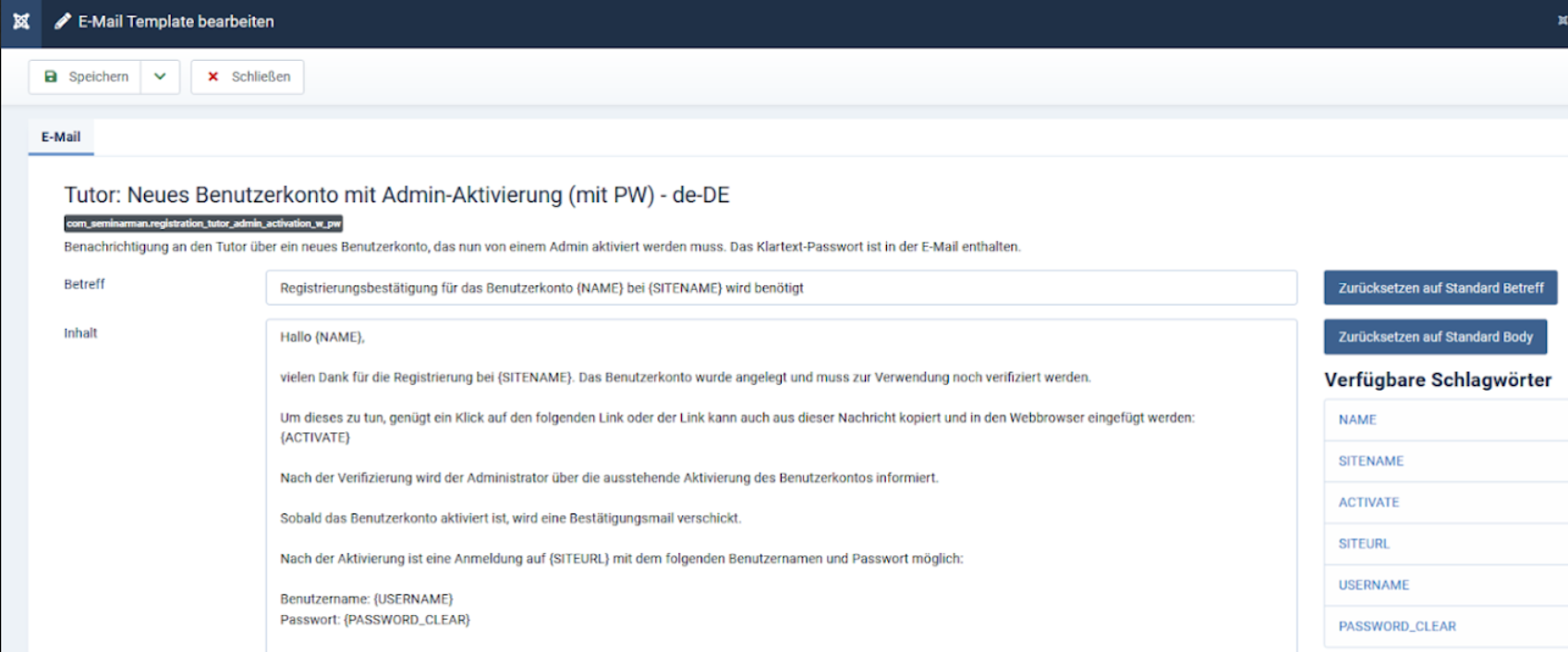The image size is (1568, 652).
Task: Close the editor with Schließen
Action: (x=248, y=77)
